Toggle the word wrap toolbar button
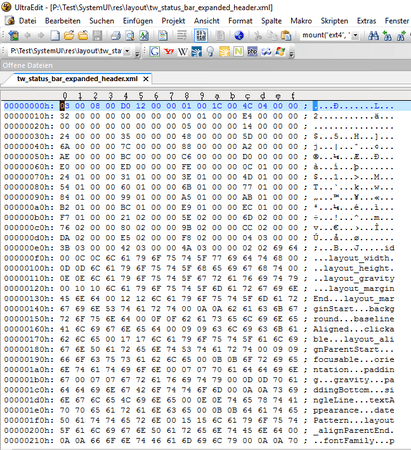 point(182,35)
